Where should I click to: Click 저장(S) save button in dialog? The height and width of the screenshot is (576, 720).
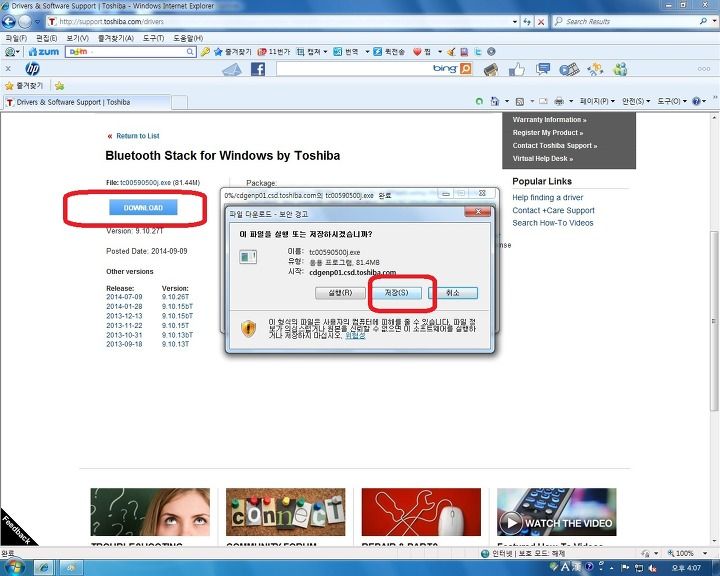[x=396, y=293]
